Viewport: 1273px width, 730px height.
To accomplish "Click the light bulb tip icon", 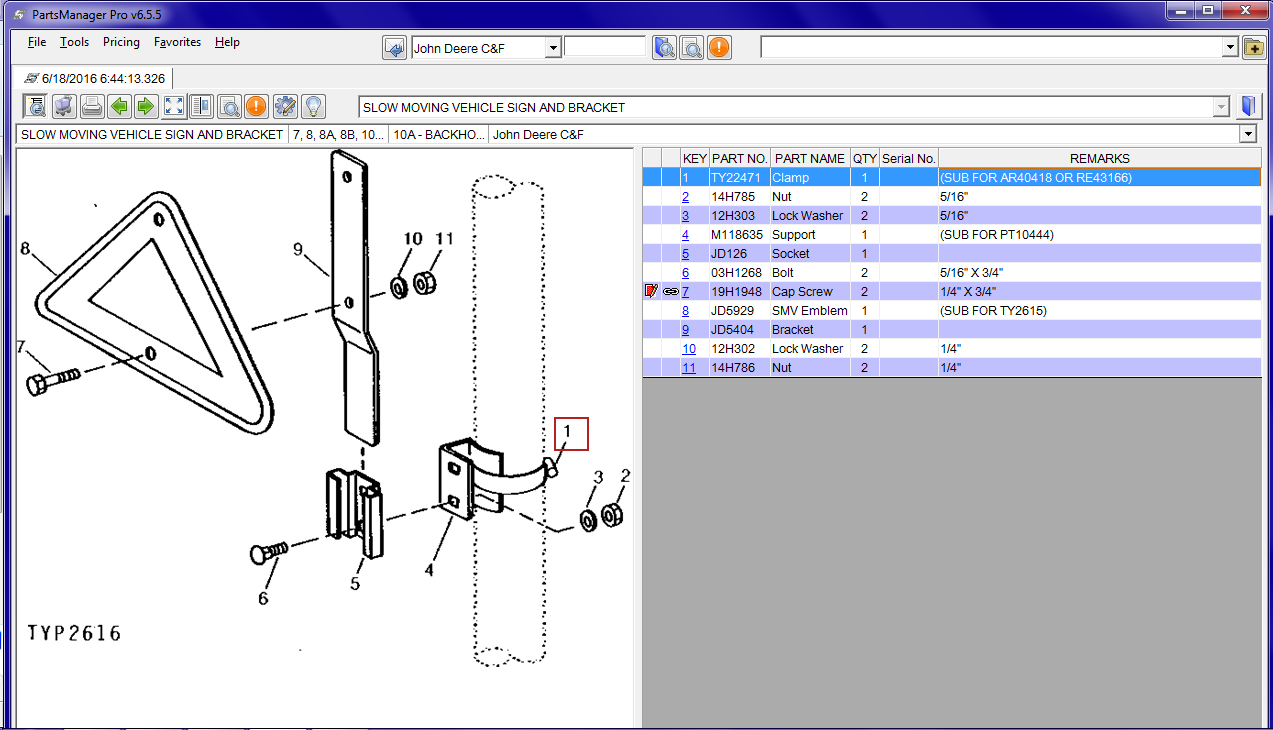I will click(x=313, y=106).
